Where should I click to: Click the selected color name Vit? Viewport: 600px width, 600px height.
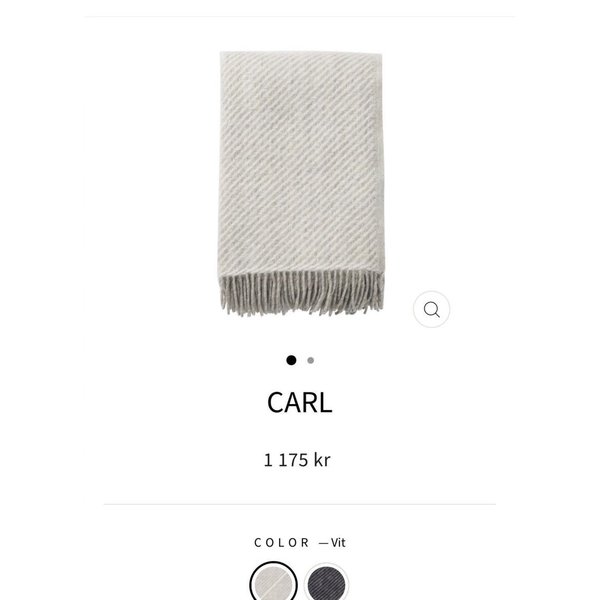coord(338,543)
